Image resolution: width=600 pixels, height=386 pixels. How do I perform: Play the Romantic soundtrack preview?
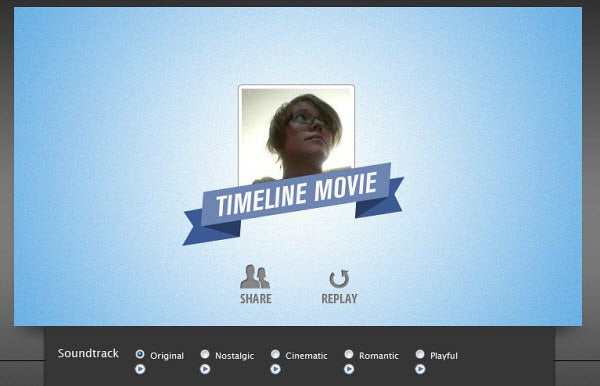tap(349, 369)
